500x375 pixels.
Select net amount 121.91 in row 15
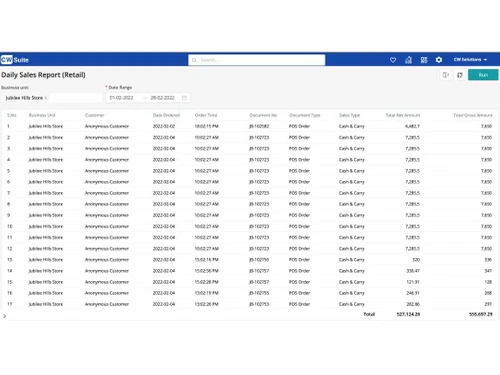[413, 282]
